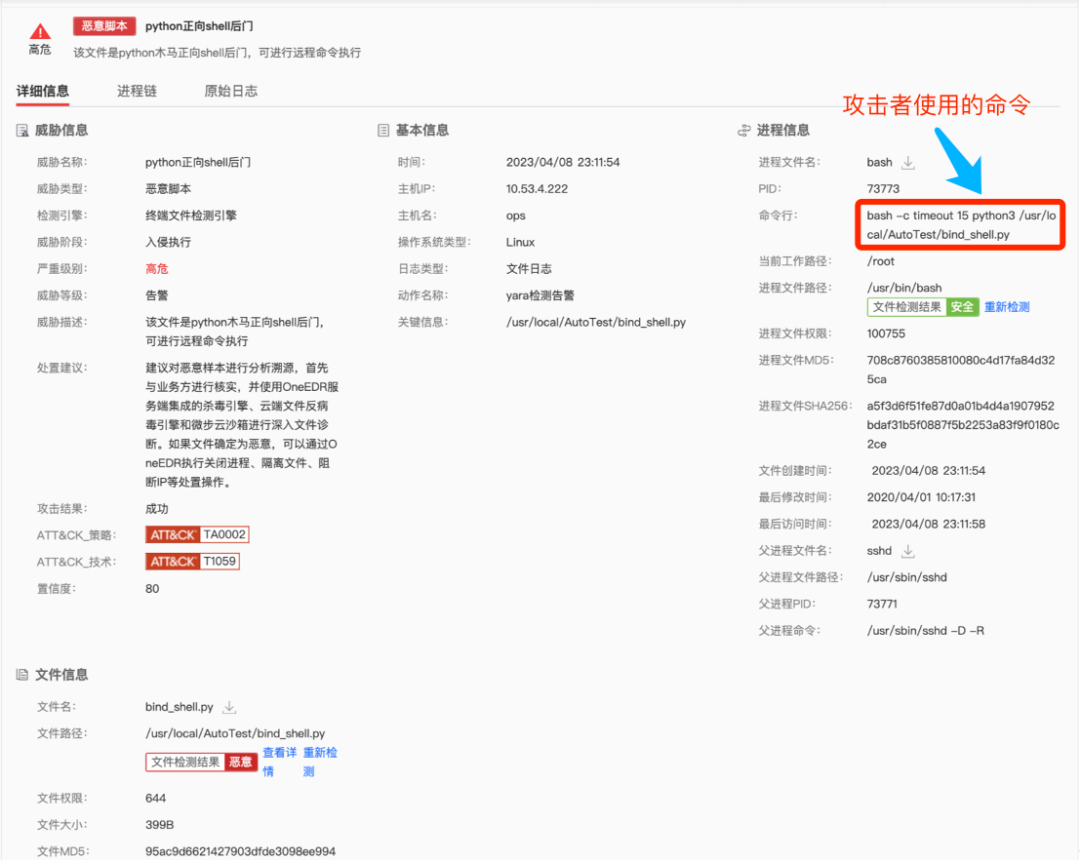1080x863 pixels.
Task: Click 重新检测 link in 文件信息 section
Action: pos(321,761)
